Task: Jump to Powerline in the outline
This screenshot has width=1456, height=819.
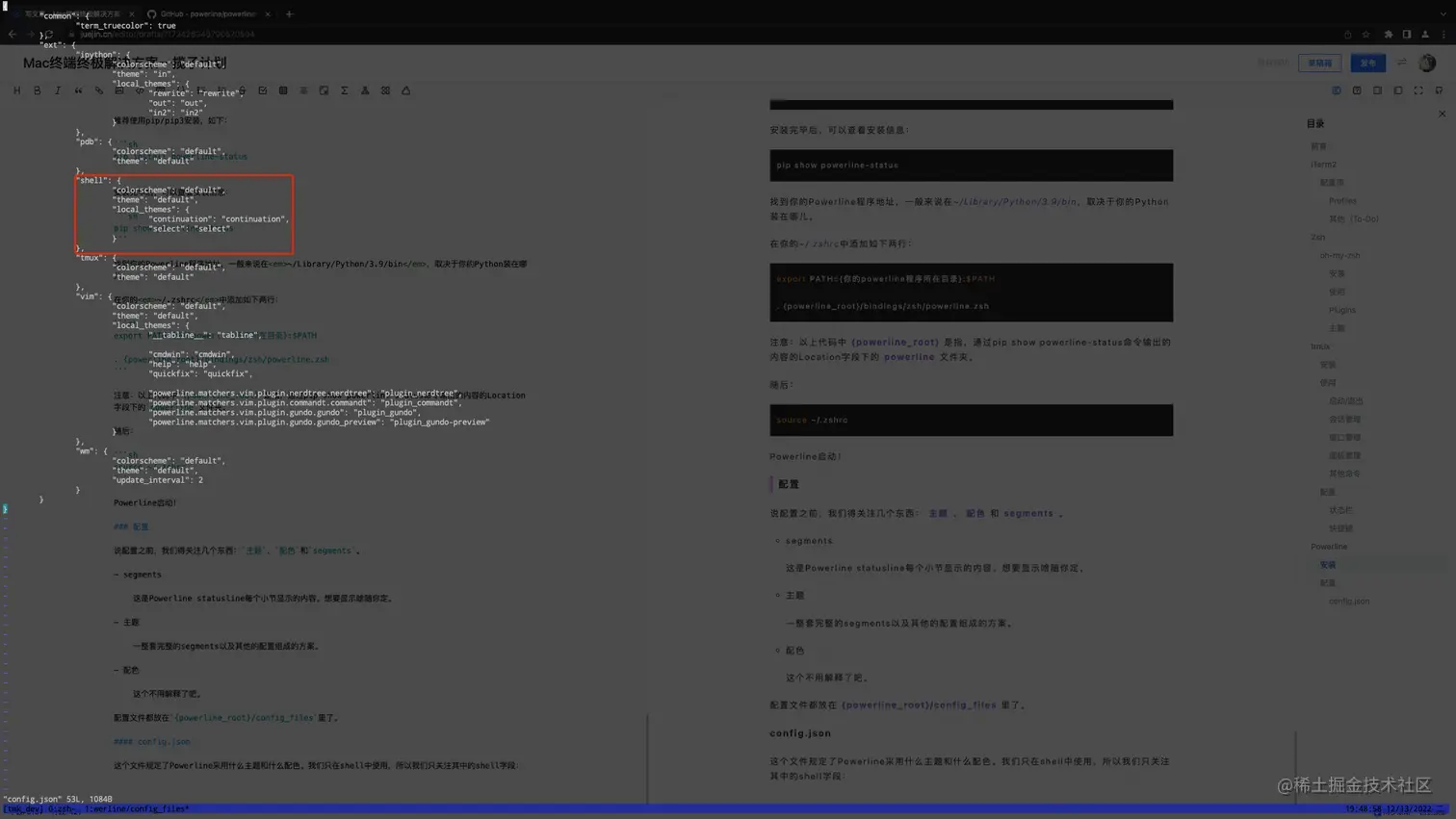Action: coord(1329,547)
